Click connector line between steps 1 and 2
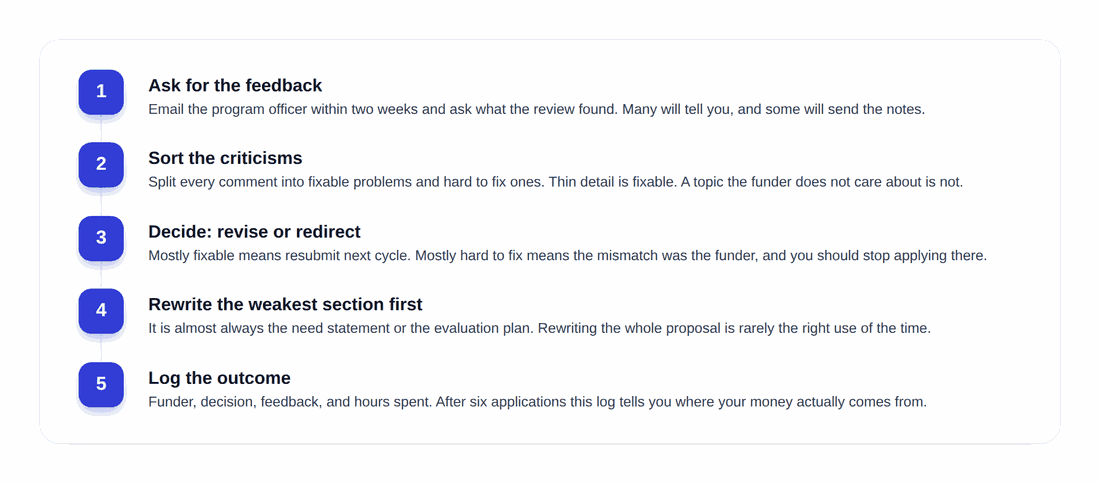 pyautogui.click(x=101, y=130)
